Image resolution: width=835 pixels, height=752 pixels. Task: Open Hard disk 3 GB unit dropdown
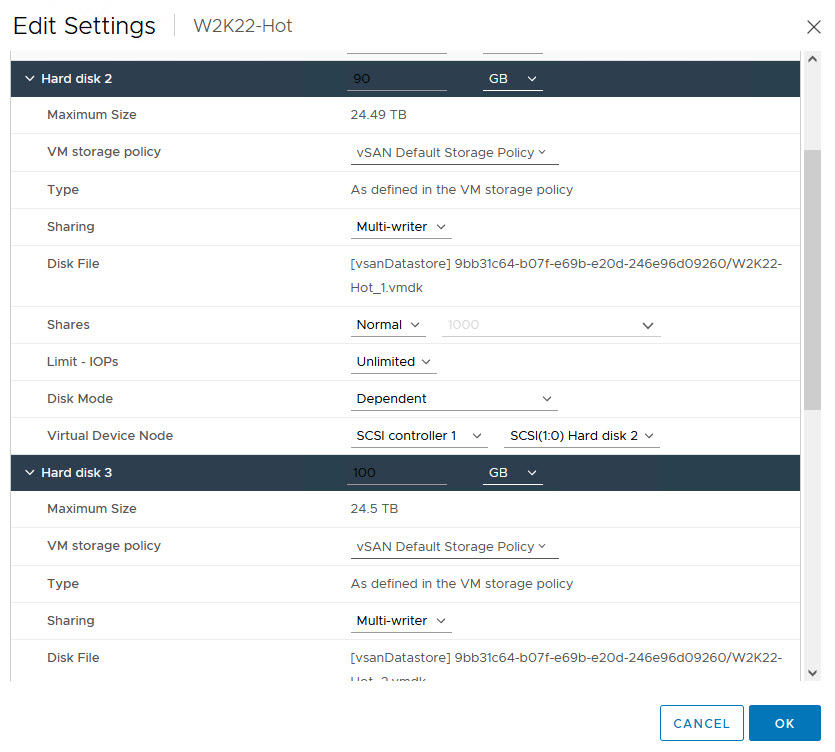coord(512,472)
